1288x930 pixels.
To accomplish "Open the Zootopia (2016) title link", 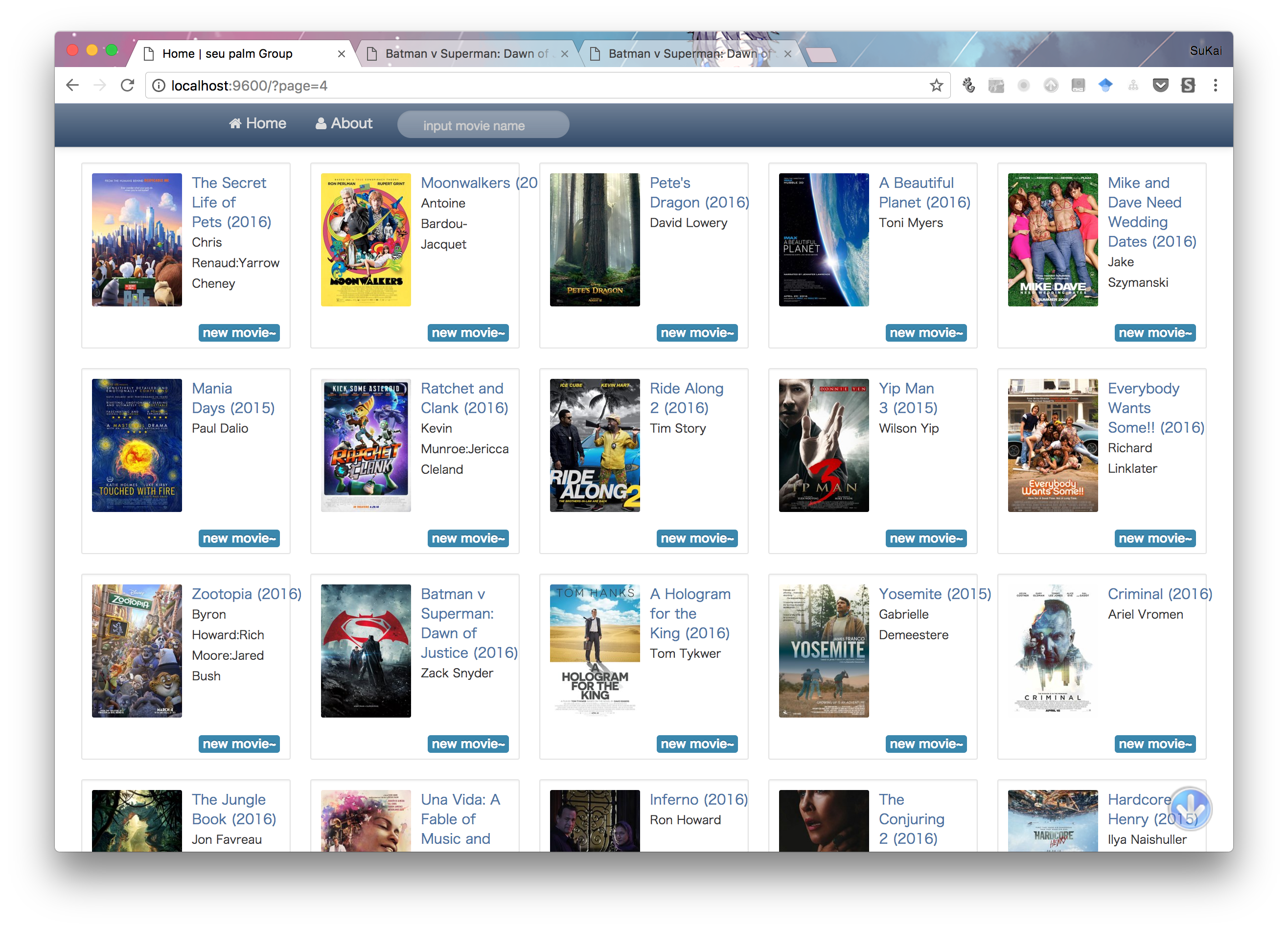I will click(246, 594).
